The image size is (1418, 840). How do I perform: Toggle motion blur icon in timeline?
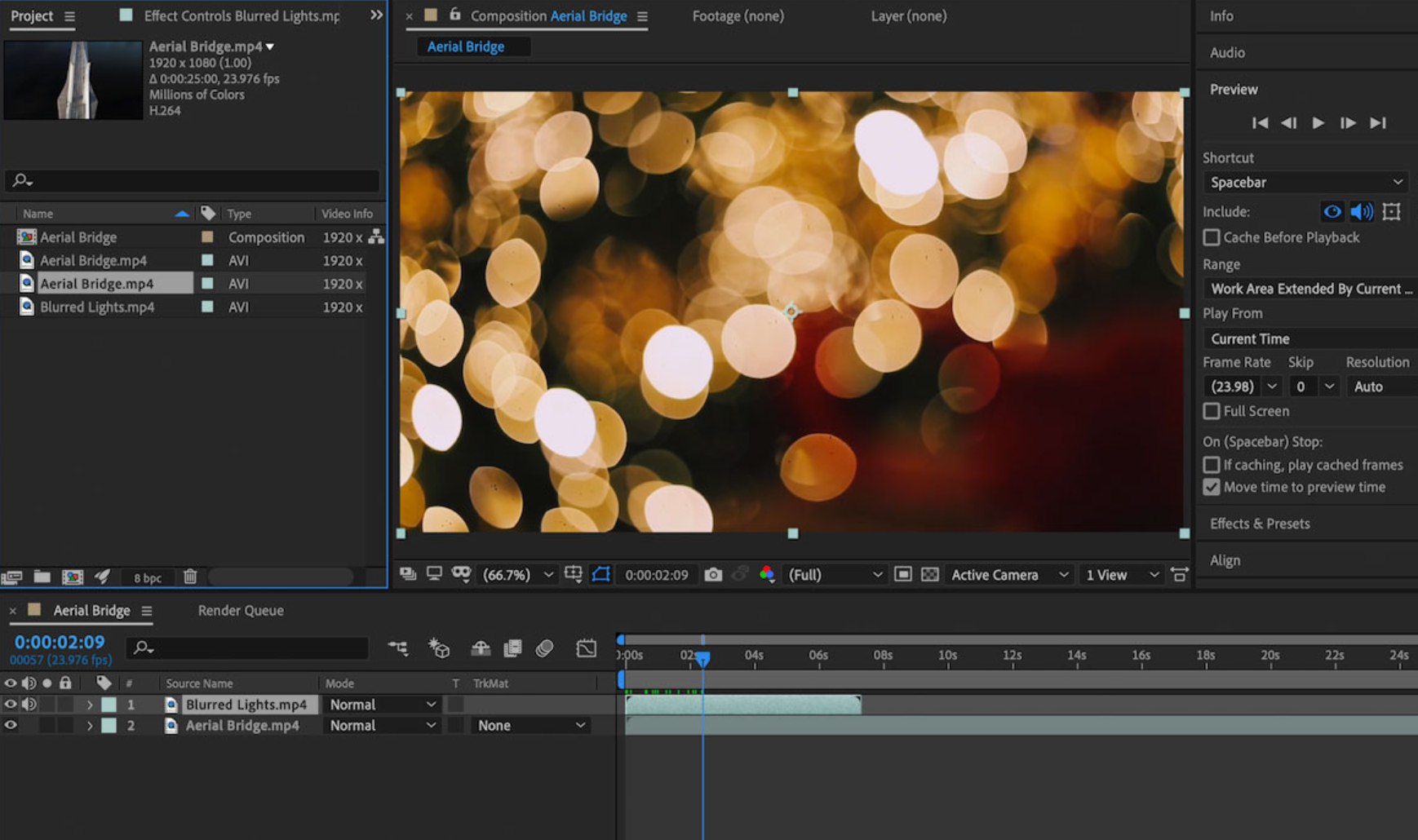tap(545, 648)
